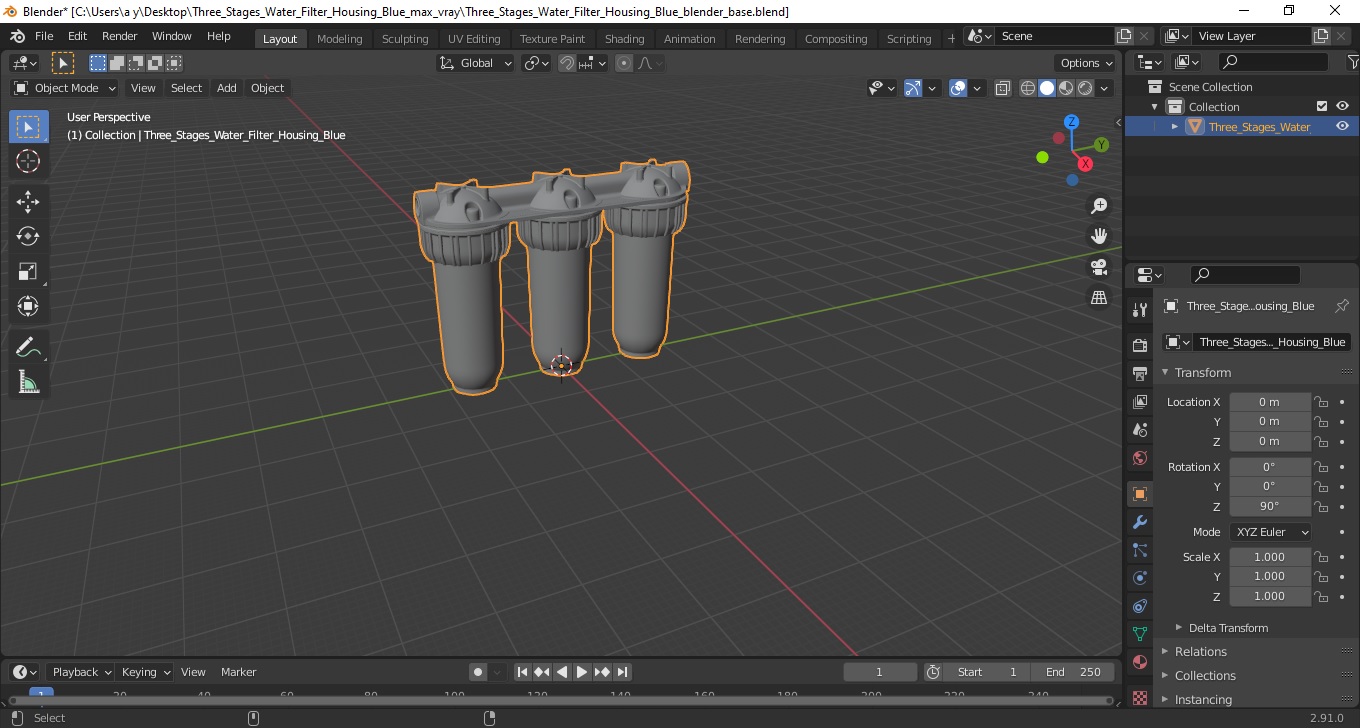Toggle lock for Location X
This screenshot has width=1360, height=728.
pyautogui.click(x=1321, y=402)
